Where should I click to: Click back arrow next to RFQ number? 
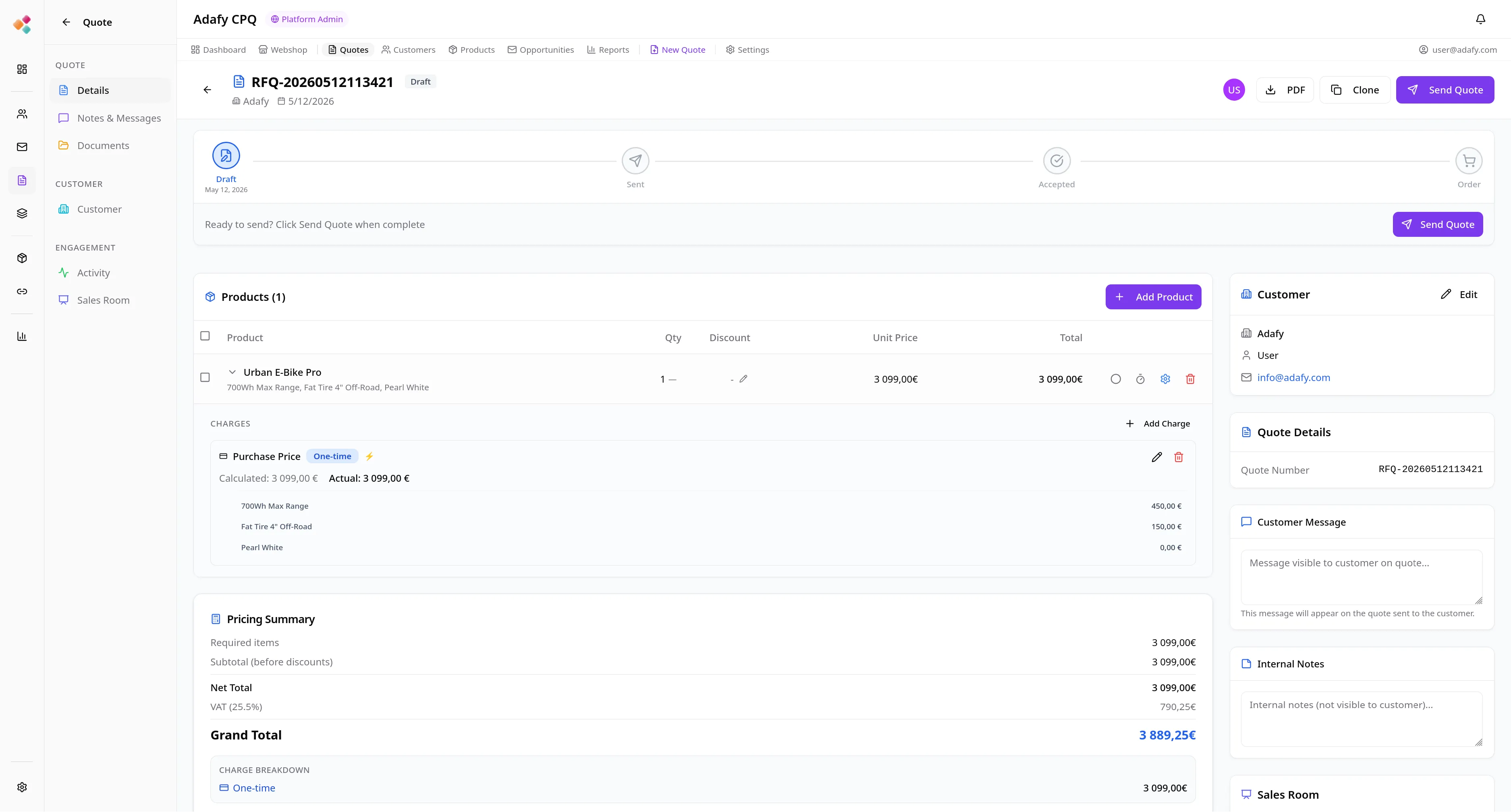tap(207, 90)
